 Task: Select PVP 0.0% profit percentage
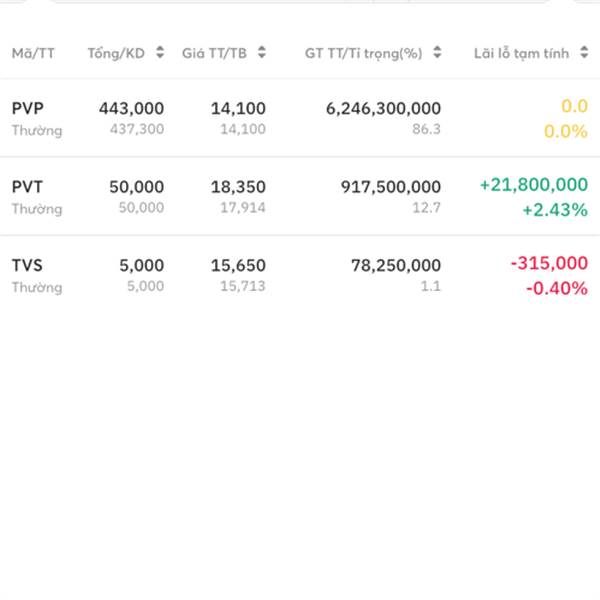pyautogui.click(x=565, y=131)
